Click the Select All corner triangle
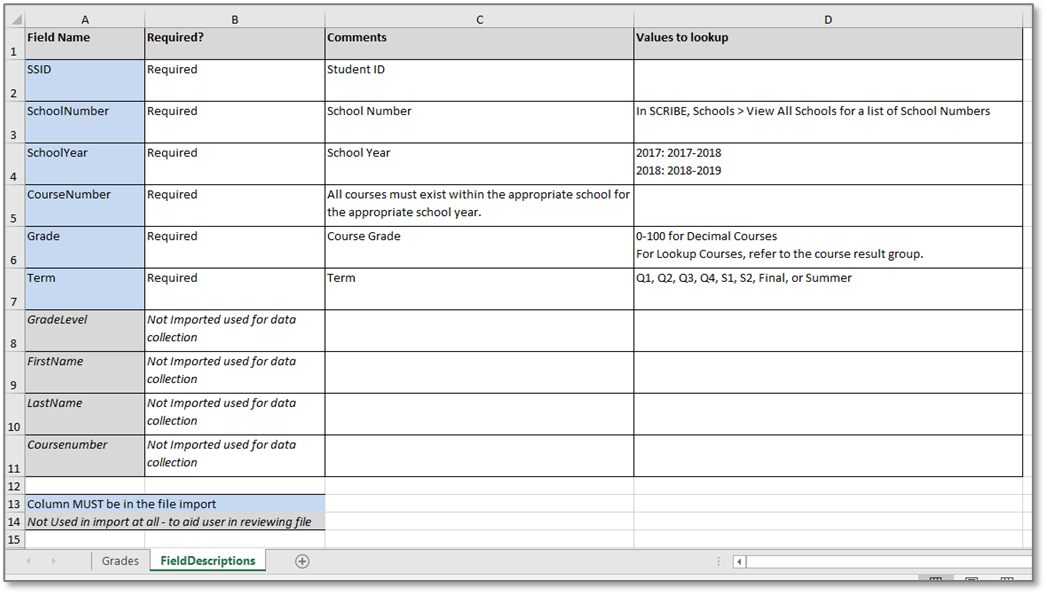The height and width of the screenshot is (594, 1047). click(x=15, y=19)
